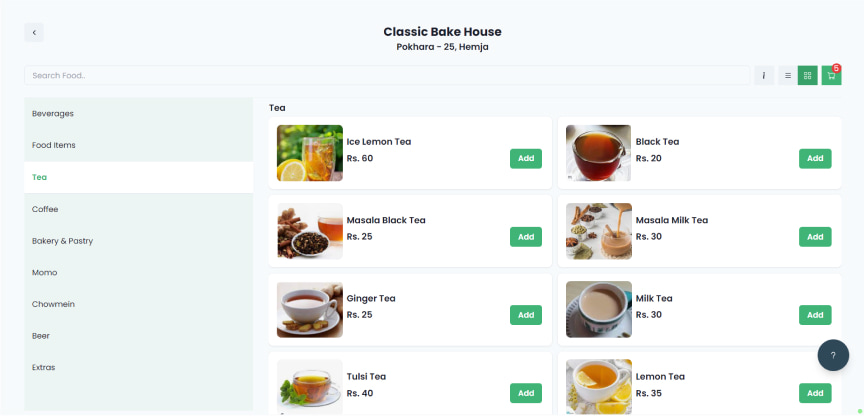
Task: Click the Search Food field
Action: (387, 76)
